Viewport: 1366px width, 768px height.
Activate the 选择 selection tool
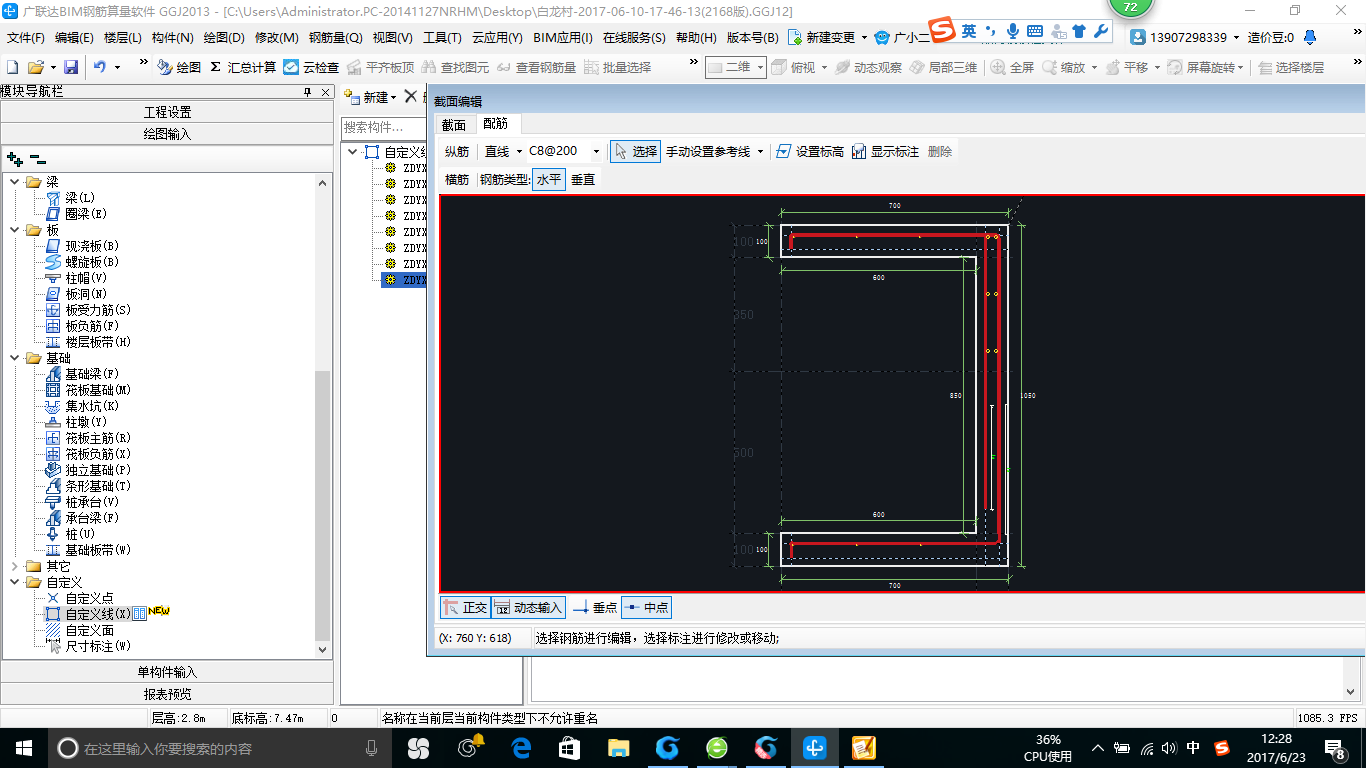635,151
